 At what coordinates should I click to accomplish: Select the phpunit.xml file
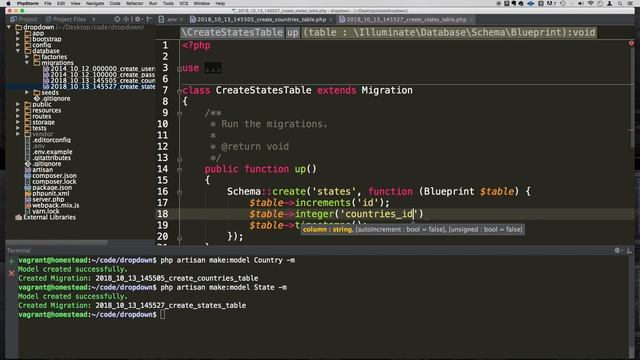47,193
